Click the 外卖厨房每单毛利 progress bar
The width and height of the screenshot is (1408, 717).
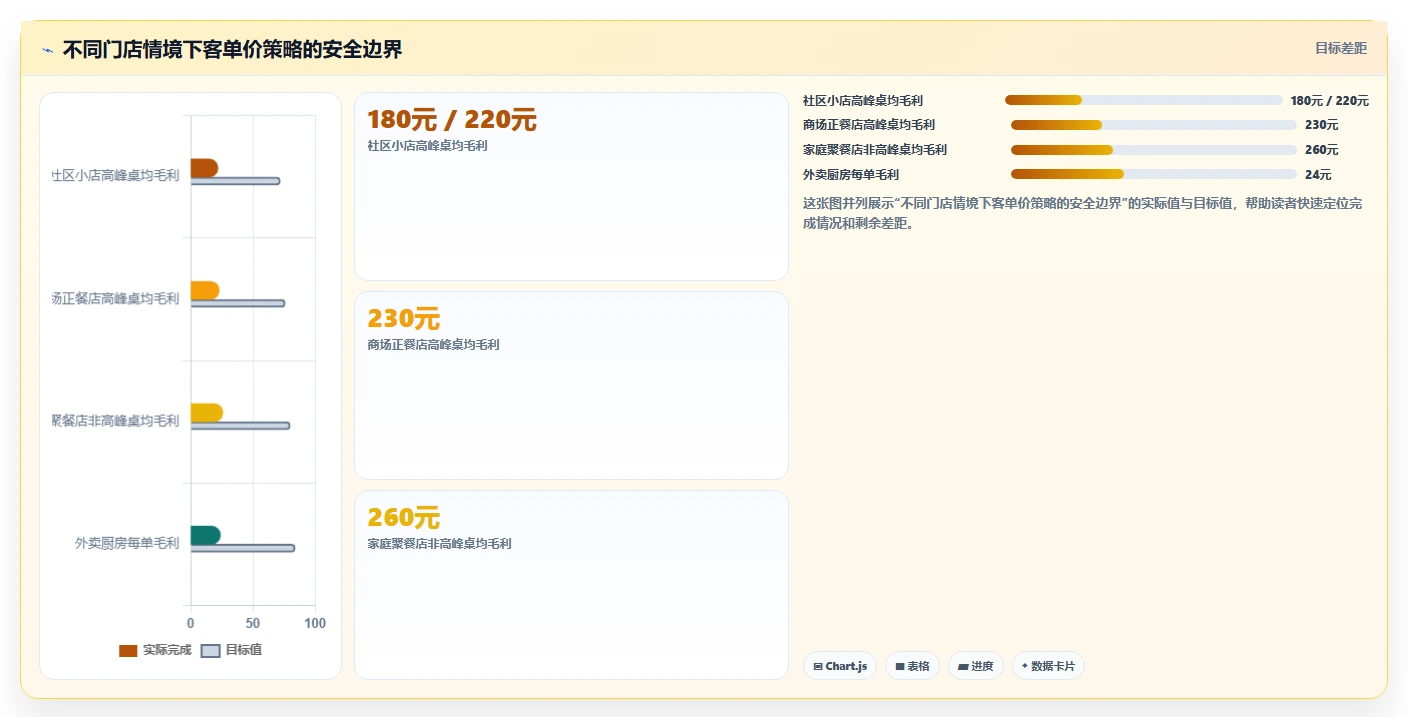(1153, 174)
